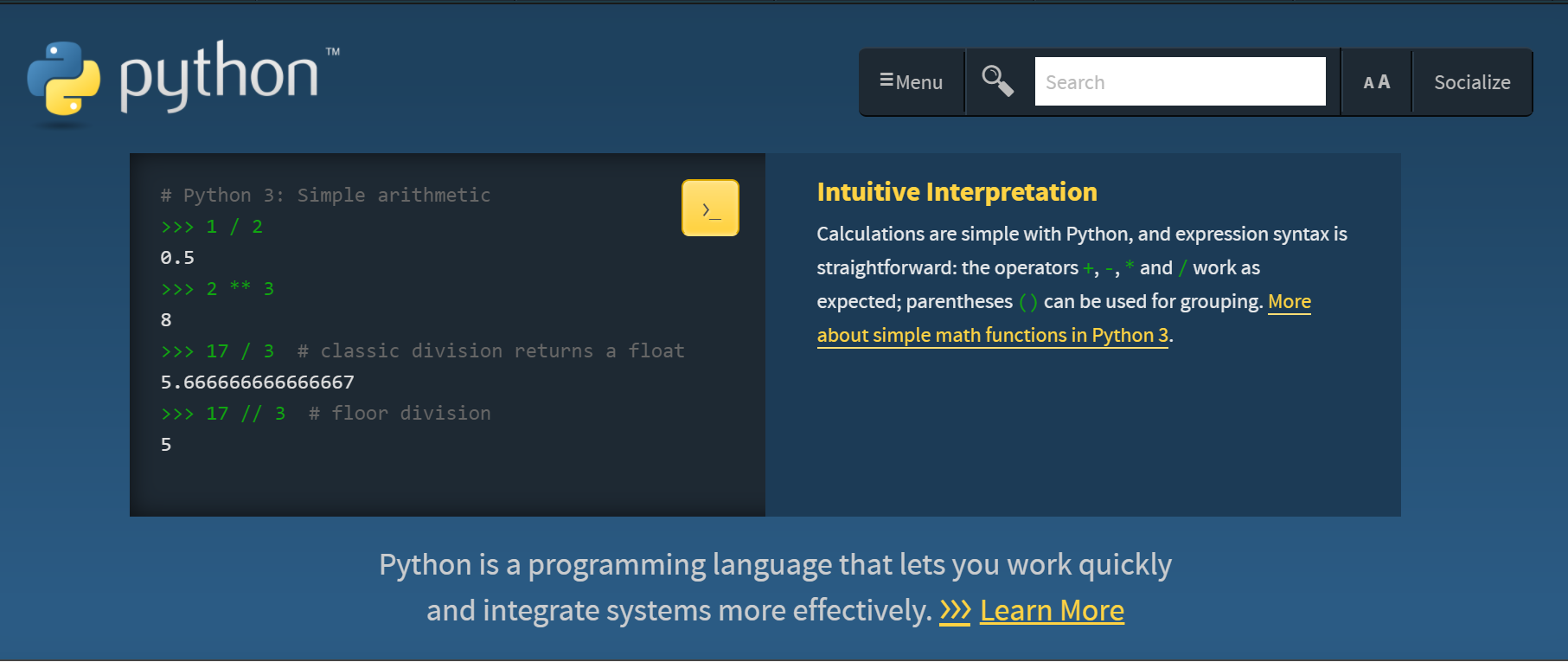The image size is (1568, 662).
Task: Click the magnifying glass search icon
Action: (997, 81)
